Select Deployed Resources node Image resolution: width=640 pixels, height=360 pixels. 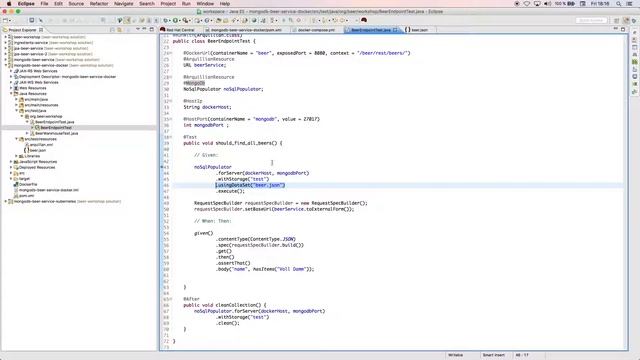coord(37,167)
